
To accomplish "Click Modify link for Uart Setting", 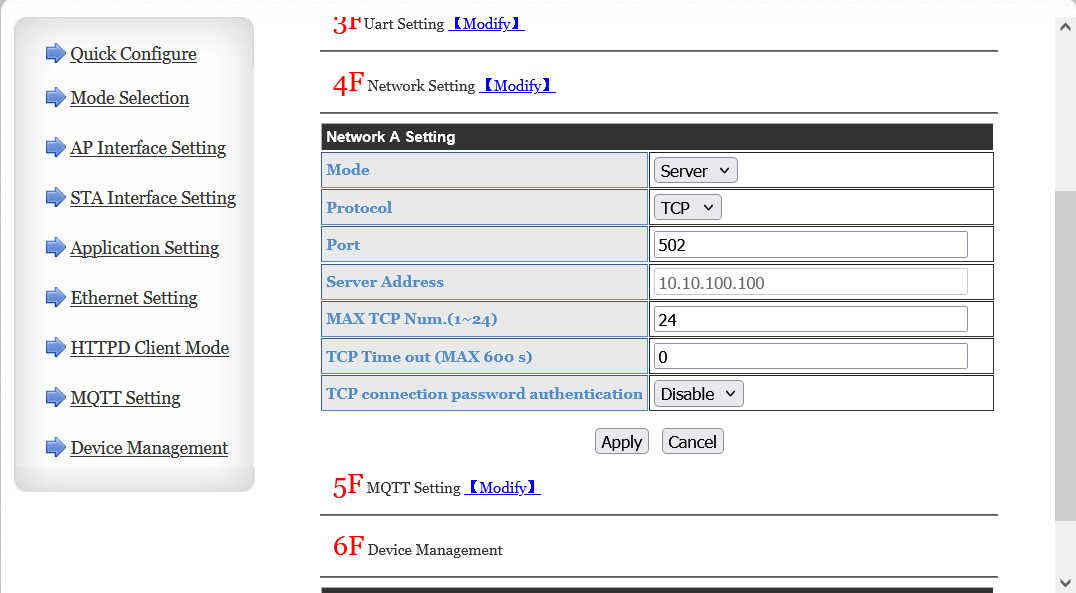I will tap(486, 24).
